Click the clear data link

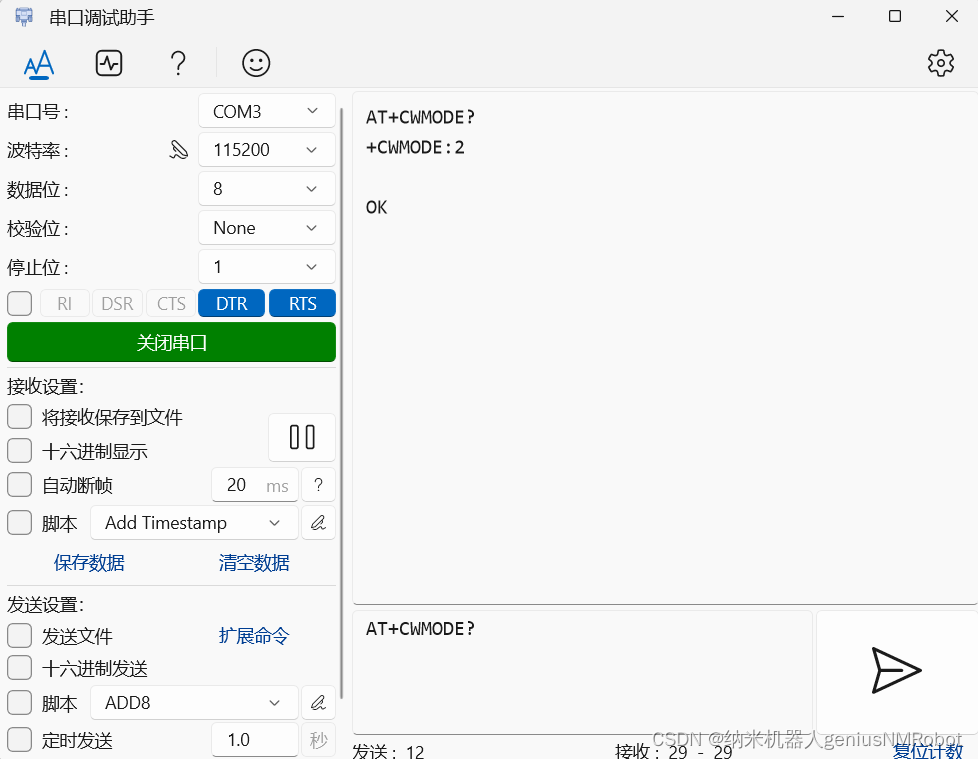coord(254,563)
